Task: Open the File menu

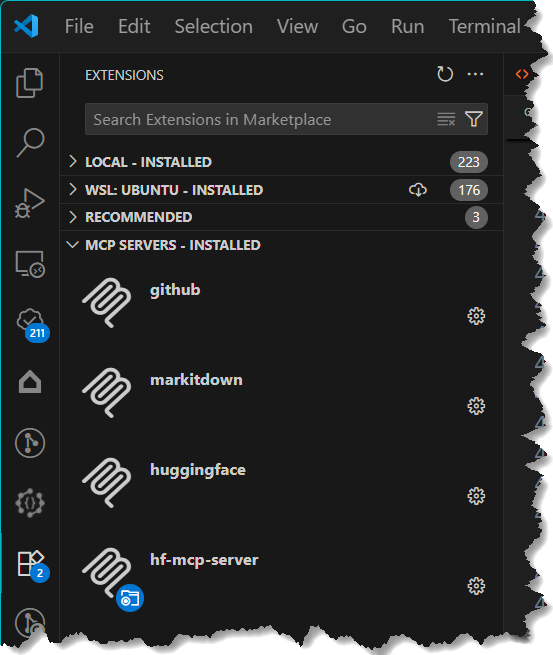Action: click(79, 26)
